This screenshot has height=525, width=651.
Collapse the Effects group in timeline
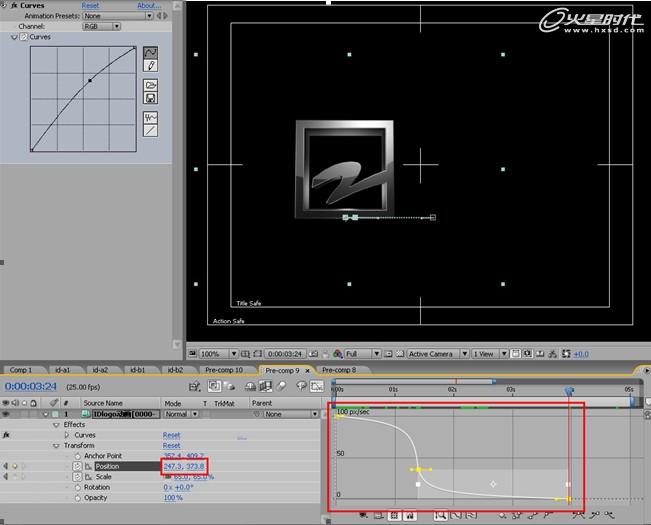point(56,425)
